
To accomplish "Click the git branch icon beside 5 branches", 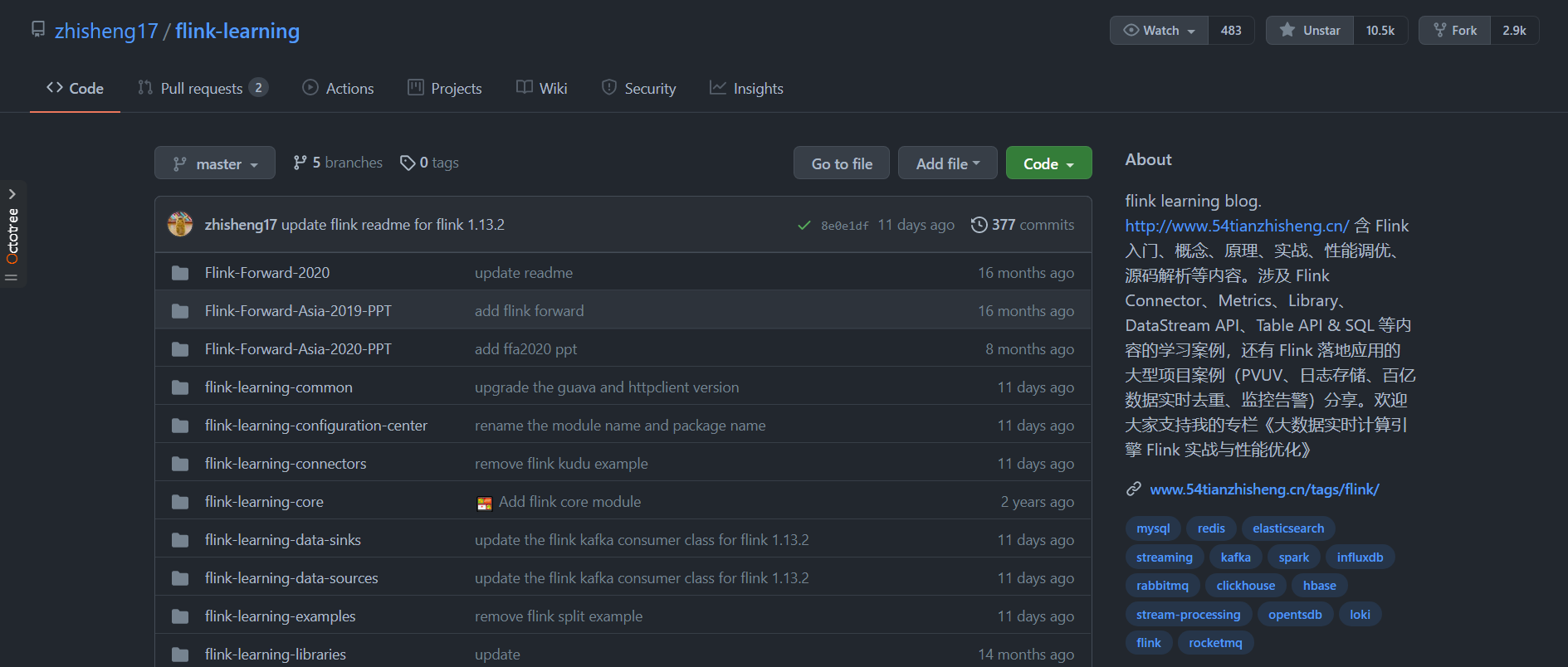I will click(300, 163).
